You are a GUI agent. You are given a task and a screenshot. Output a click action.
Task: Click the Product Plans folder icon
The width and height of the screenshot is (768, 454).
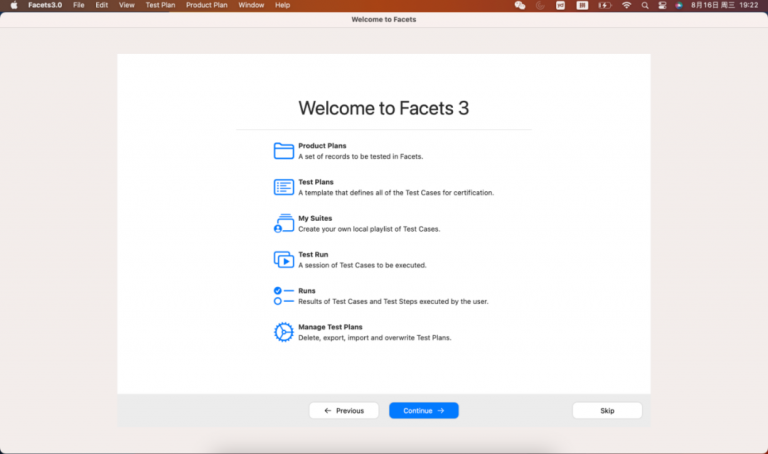(x=284, y=151)
